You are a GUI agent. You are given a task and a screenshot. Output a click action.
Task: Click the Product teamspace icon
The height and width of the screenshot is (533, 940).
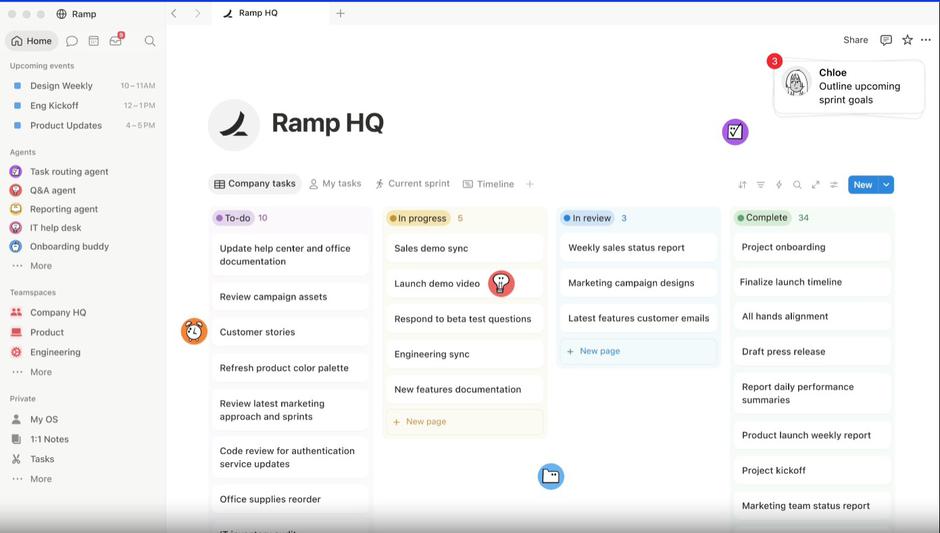click(x=16, y=332)
